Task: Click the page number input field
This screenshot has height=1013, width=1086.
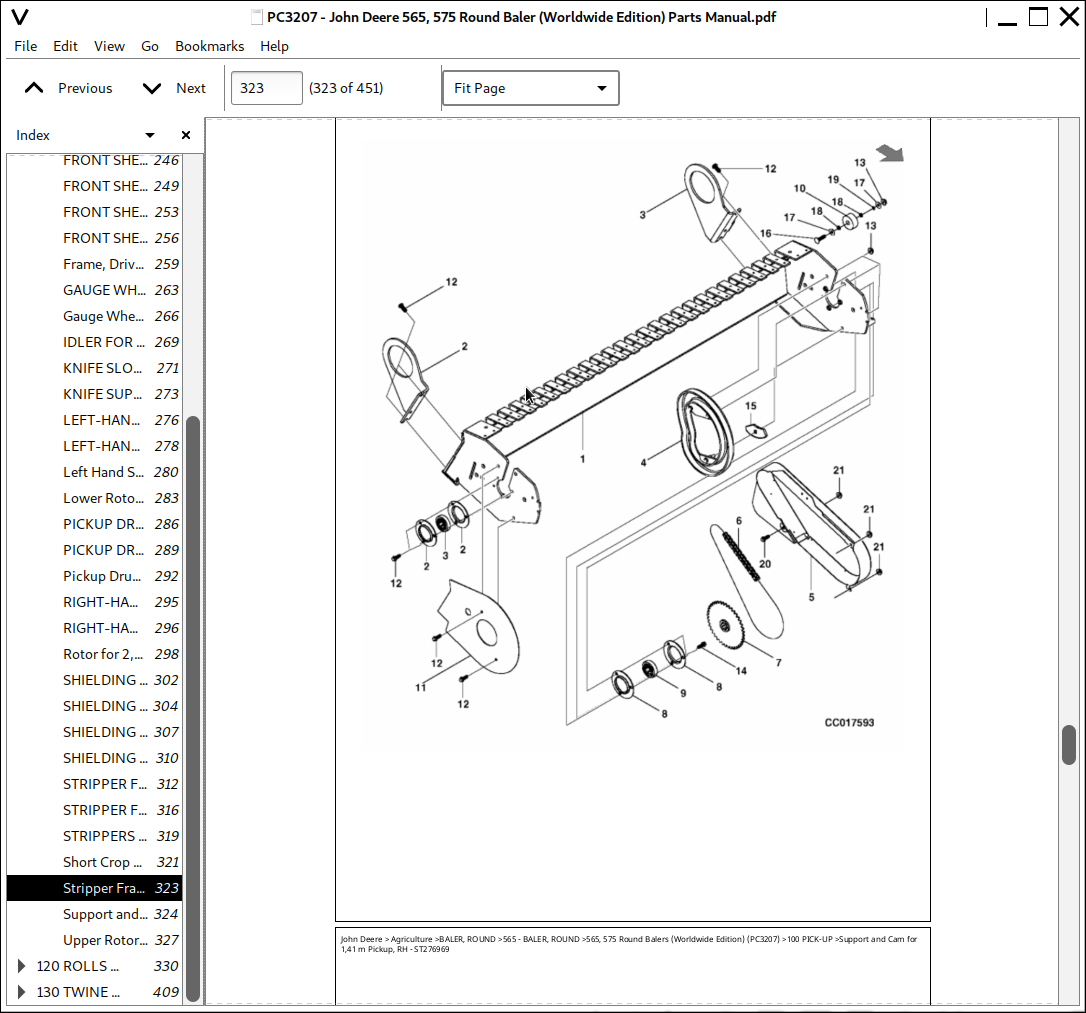Action: (x=266, y=88)
